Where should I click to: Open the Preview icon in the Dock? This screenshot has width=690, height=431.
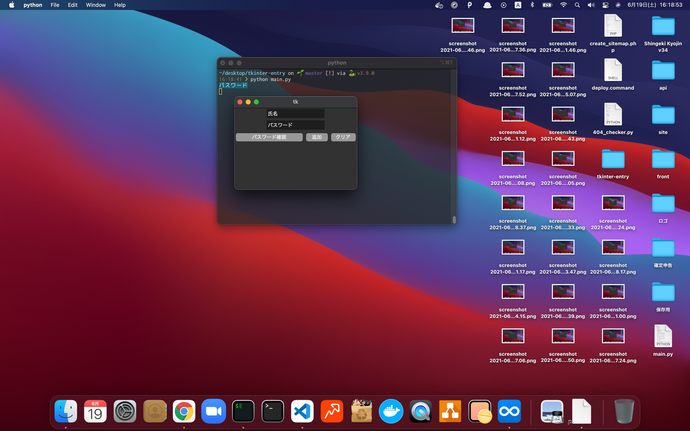pos(552,411)
